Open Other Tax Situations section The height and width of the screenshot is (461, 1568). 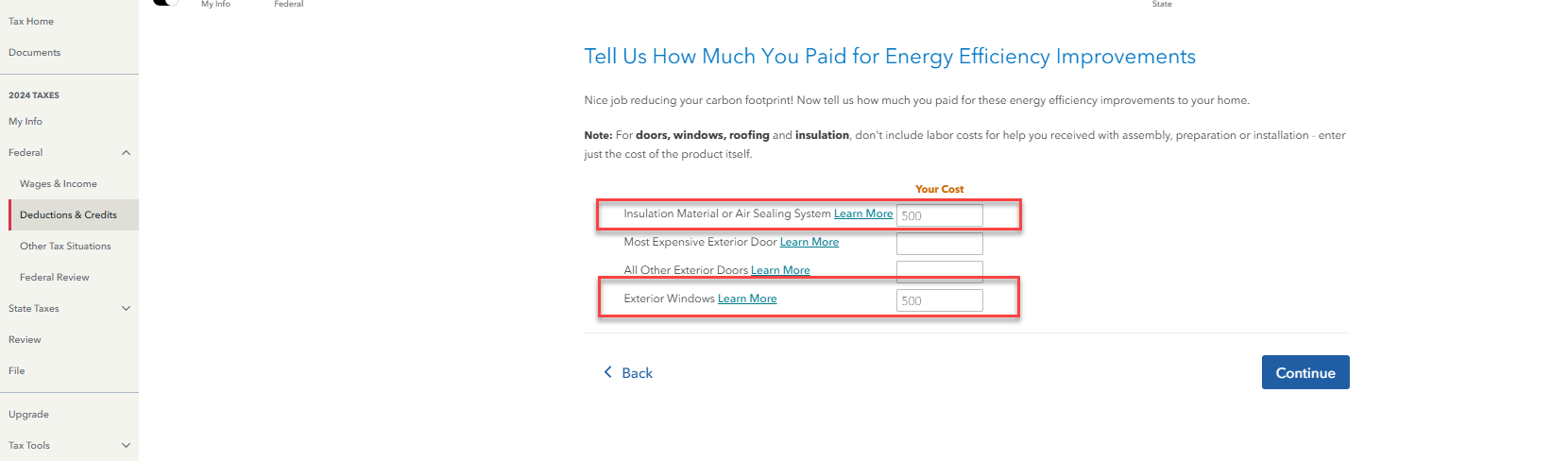coord(65,247)
